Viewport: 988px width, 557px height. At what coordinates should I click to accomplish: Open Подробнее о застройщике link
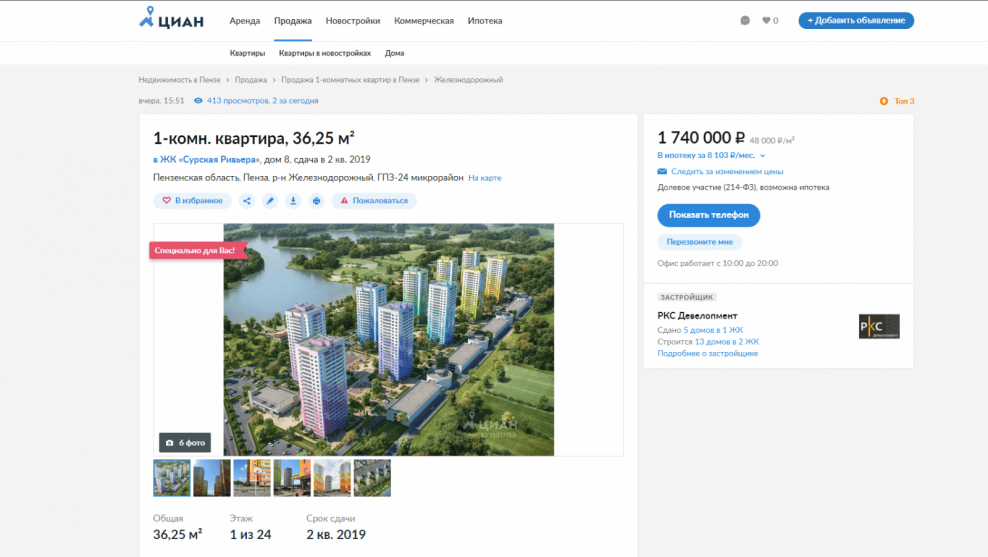(708, 353)
